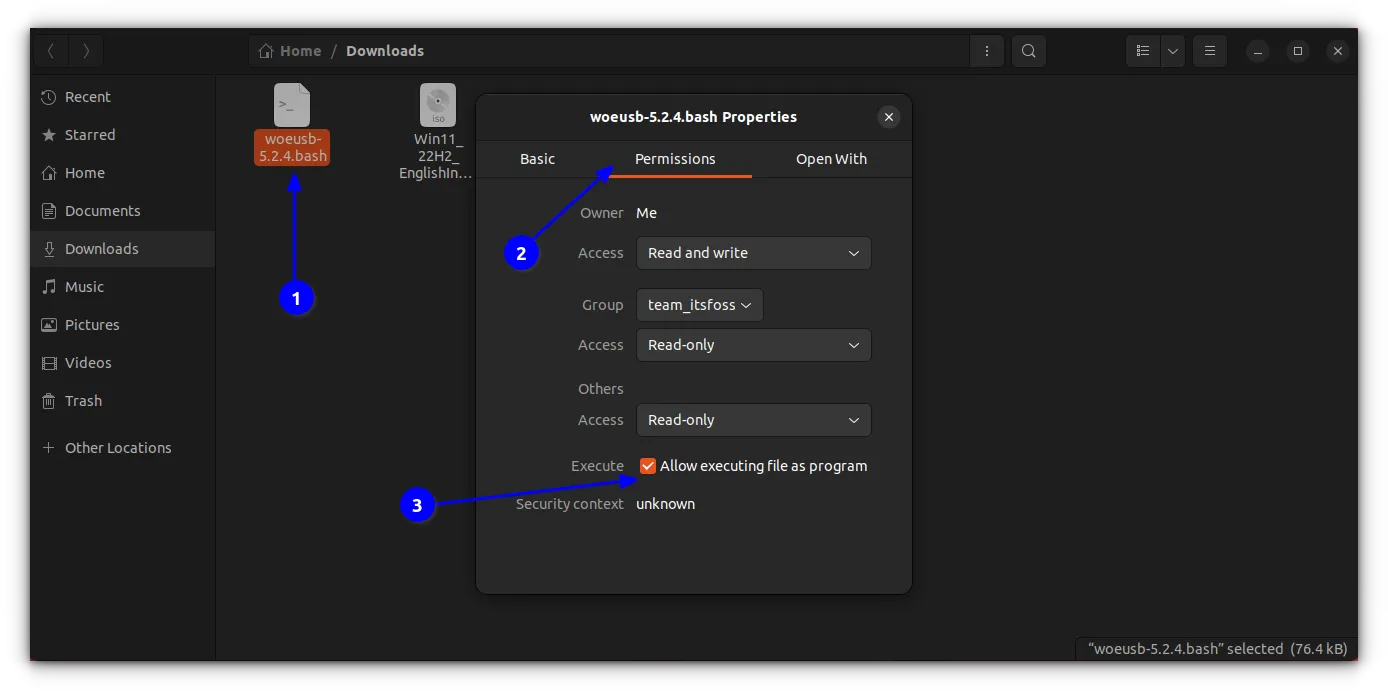The image size is (1388, 693).
Task: Open the Music folder in sidebar
Action: click(x=86, y=287)
